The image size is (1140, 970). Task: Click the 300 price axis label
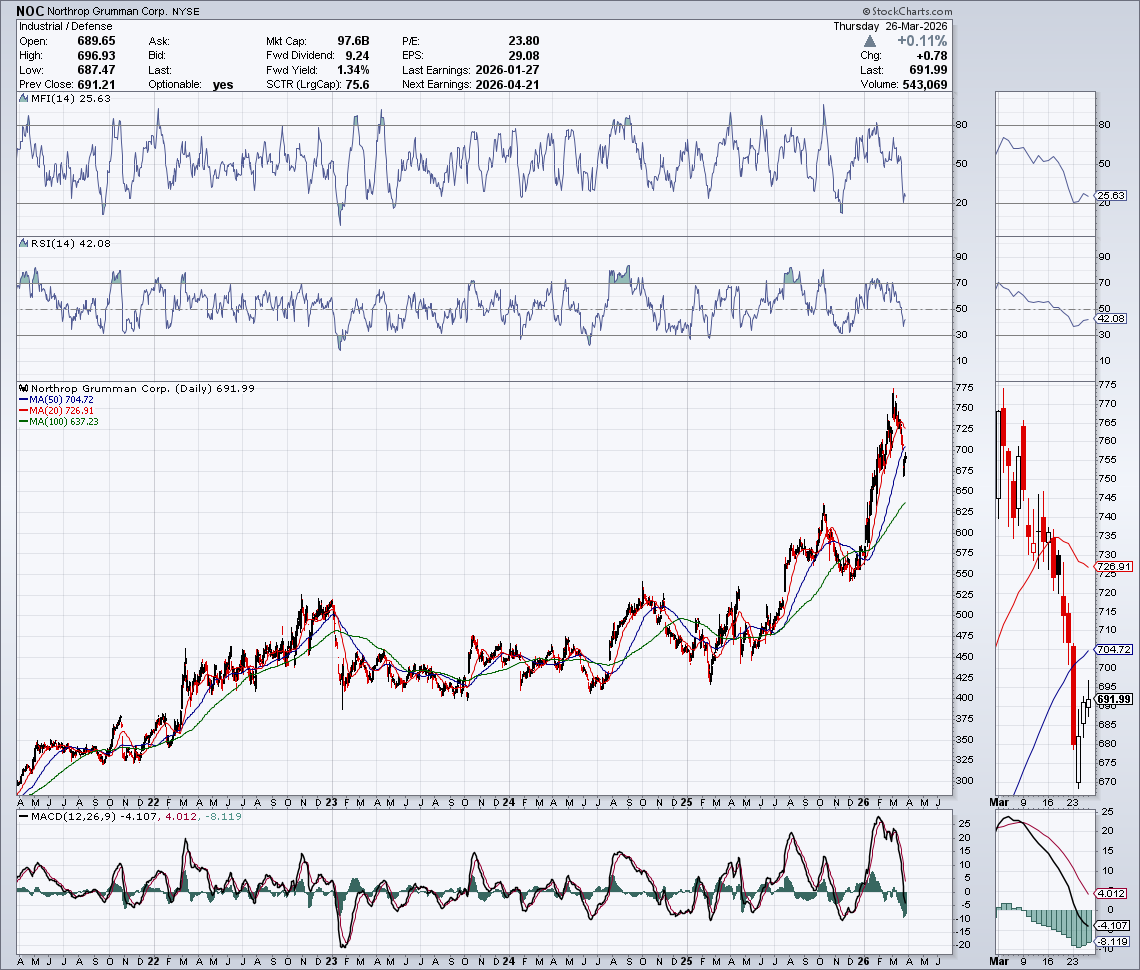coord(964,781)
